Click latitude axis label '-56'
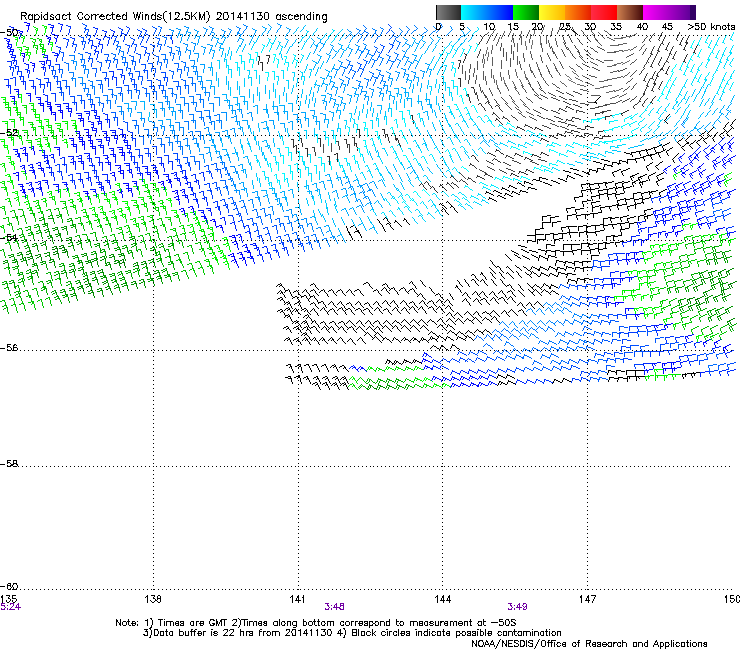 pyautogui.click(x=9, y=348)
